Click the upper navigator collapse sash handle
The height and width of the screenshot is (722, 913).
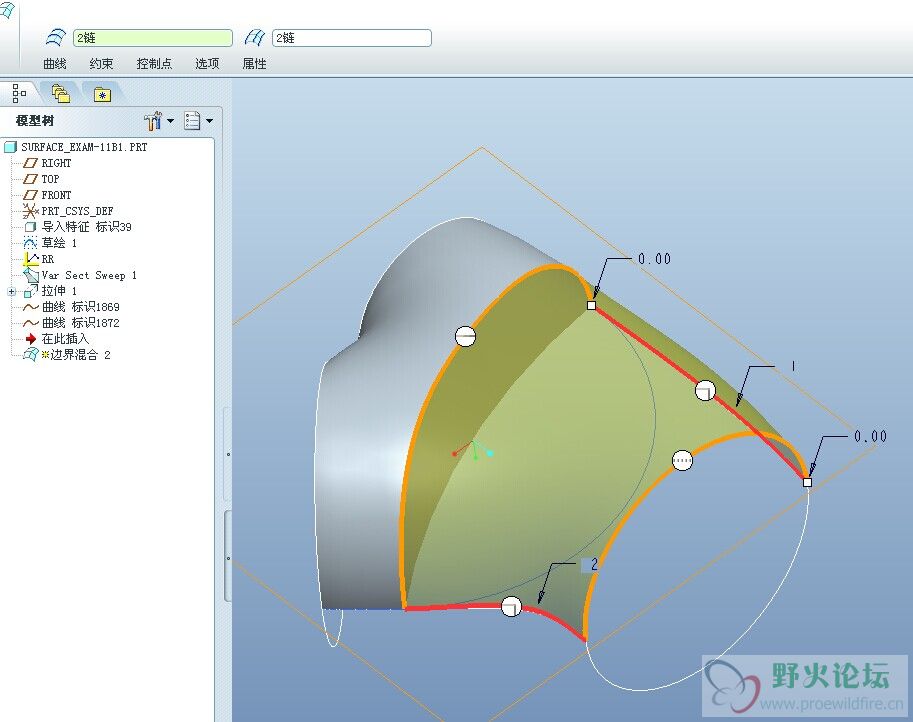[x=228, y=454]
